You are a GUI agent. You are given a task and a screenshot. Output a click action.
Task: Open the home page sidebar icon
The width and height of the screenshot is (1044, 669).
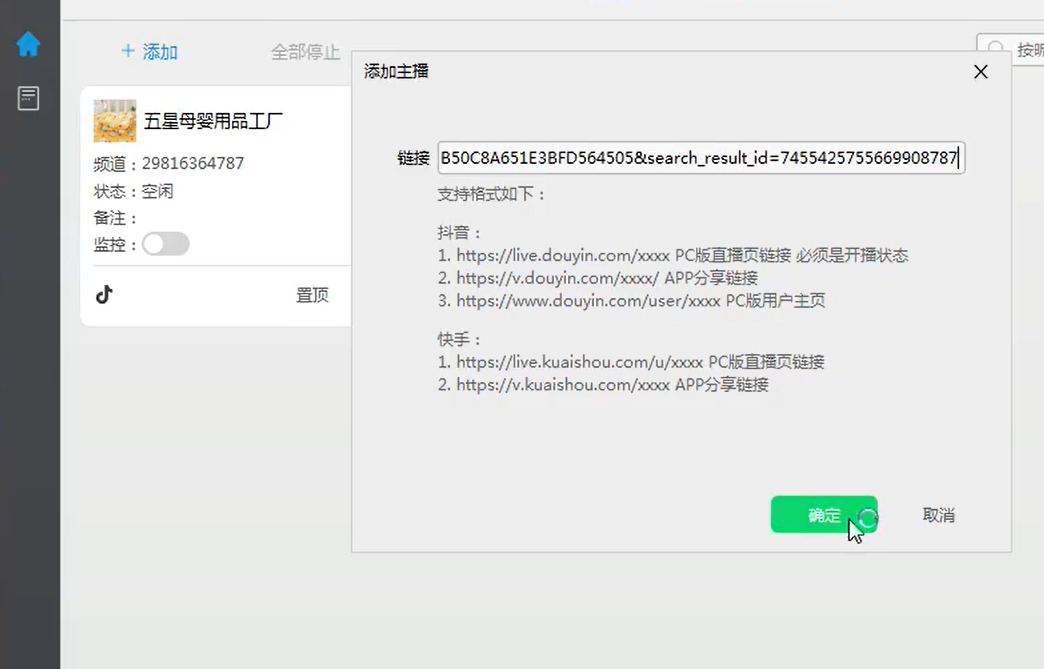point(28,44)
